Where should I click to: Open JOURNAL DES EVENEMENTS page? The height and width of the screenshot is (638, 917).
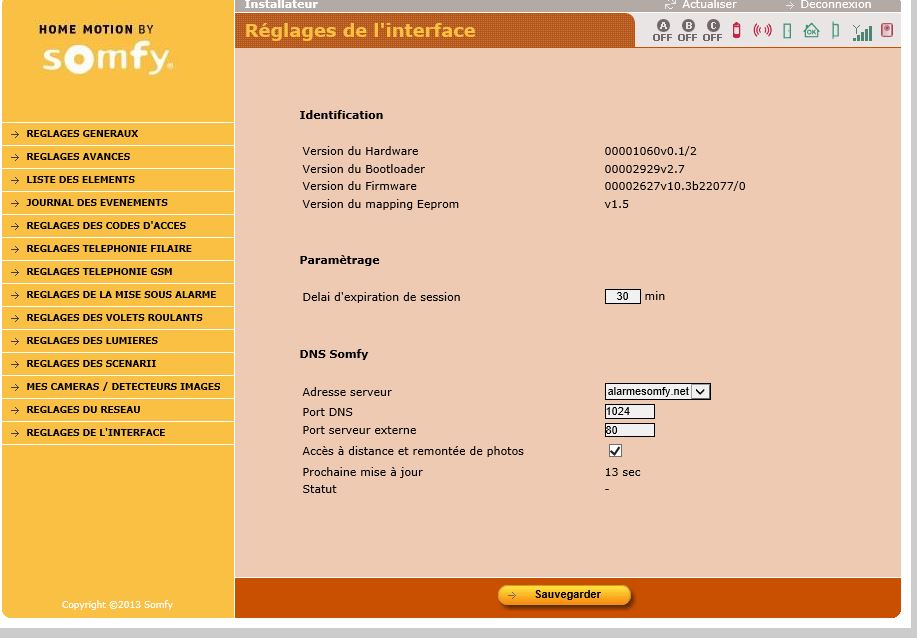tap(96, 203)
